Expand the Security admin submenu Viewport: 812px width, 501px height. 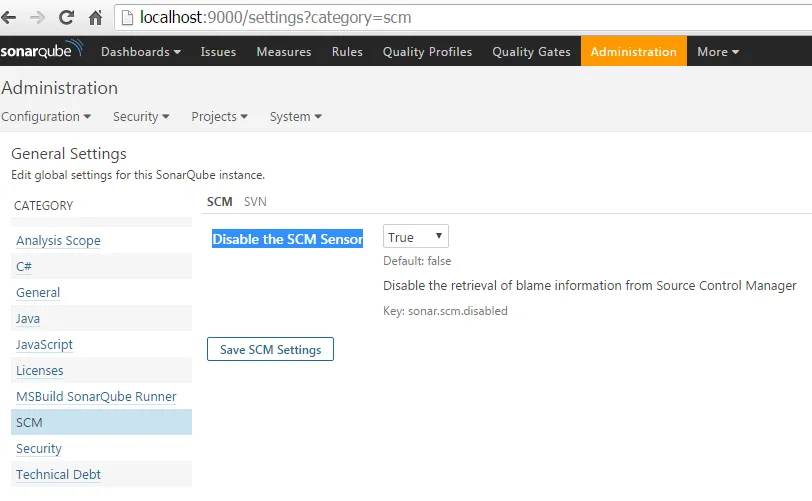point(141,117)
